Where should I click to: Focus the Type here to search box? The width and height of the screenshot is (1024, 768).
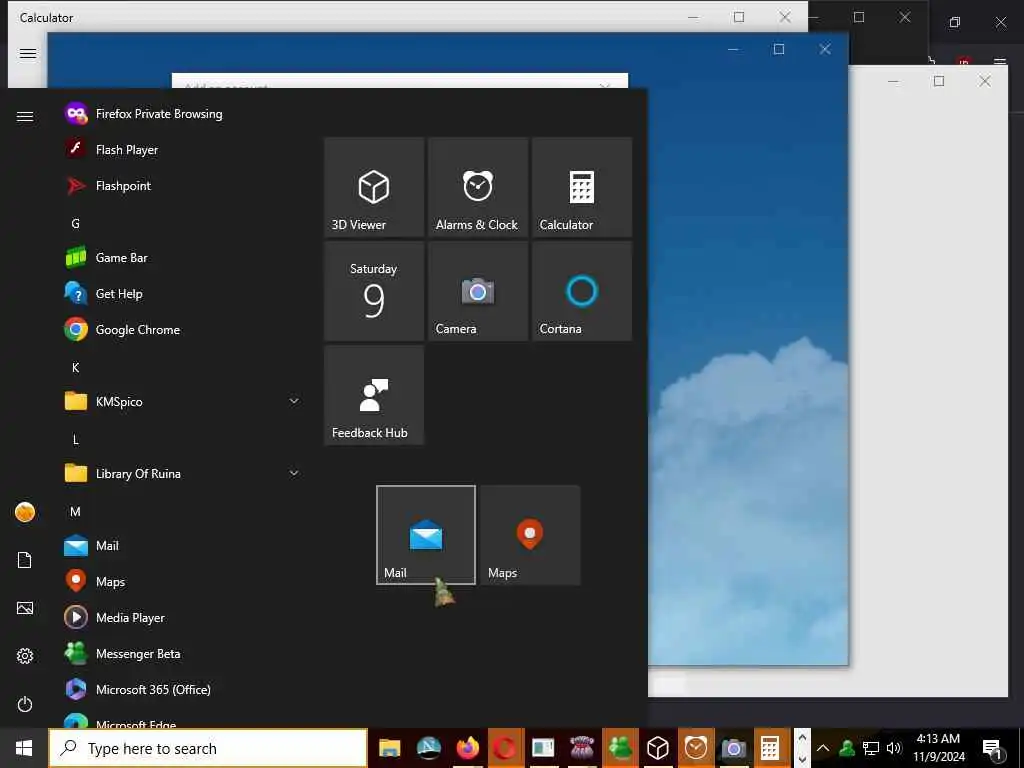tap(208, 748)
